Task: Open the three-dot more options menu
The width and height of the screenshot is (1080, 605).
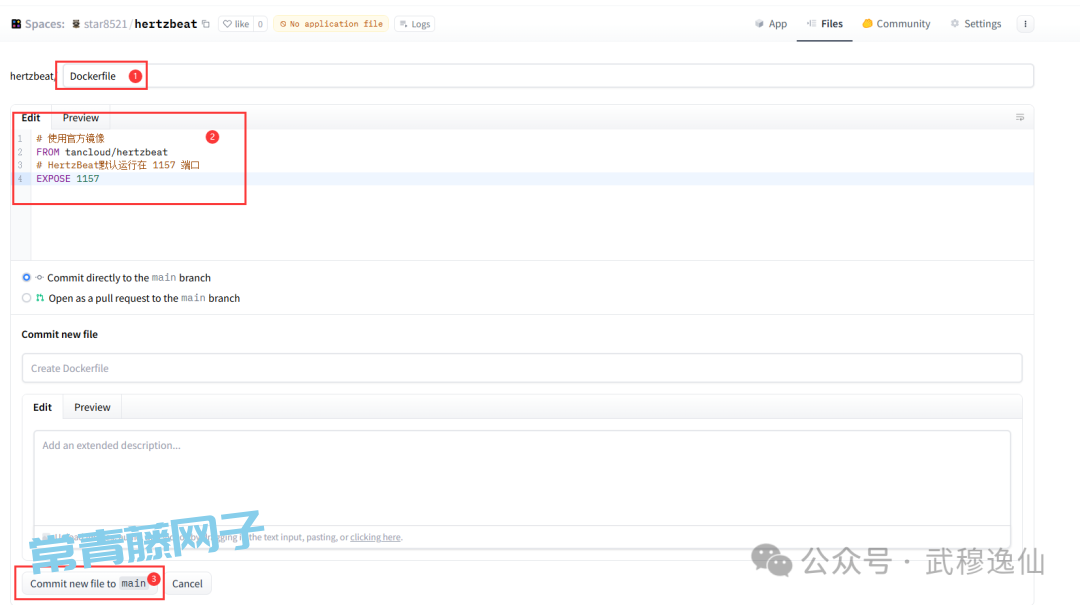Action: [1025, 24]
